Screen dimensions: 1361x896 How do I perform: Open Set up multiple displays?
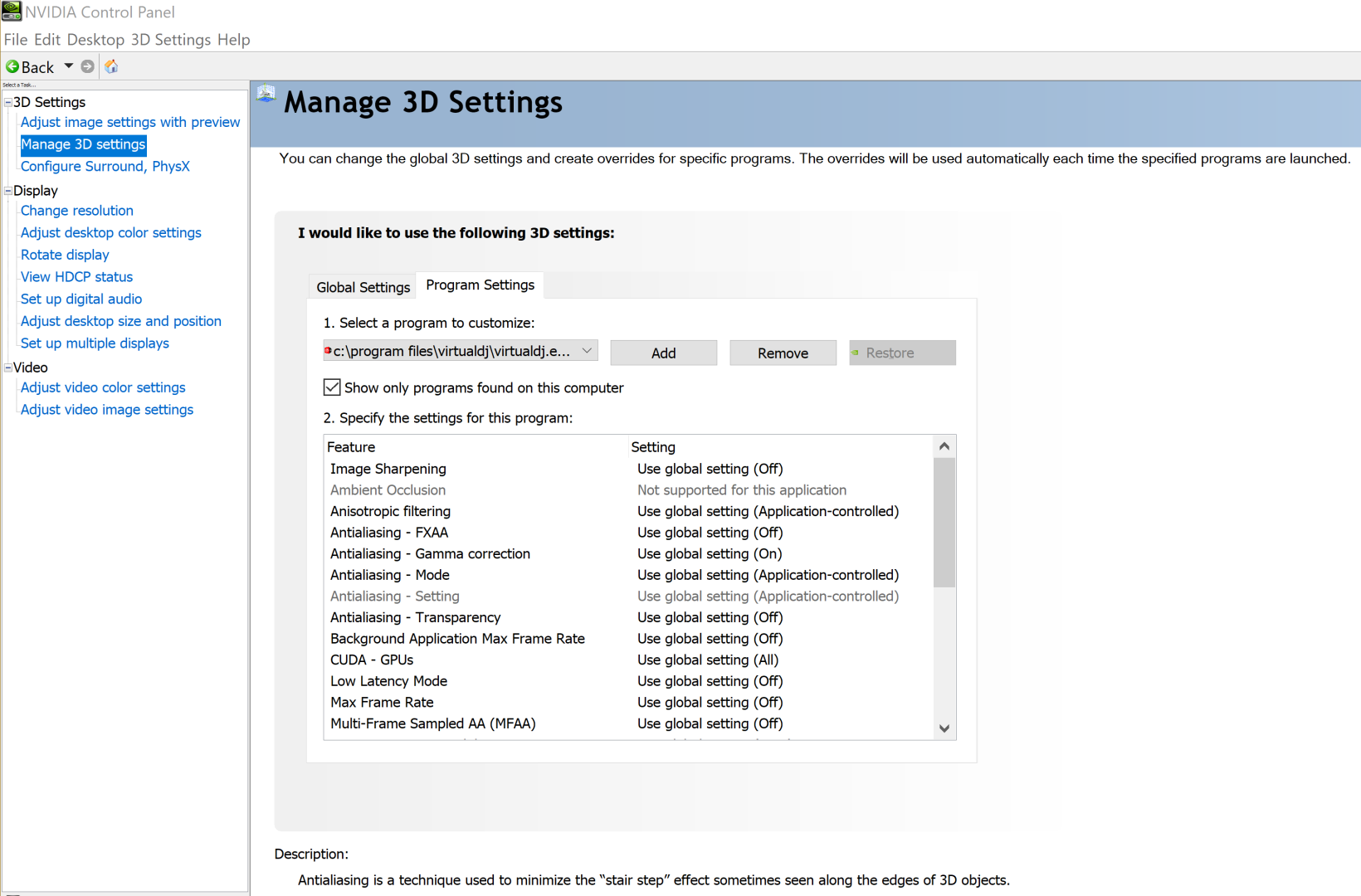point(95,343)
